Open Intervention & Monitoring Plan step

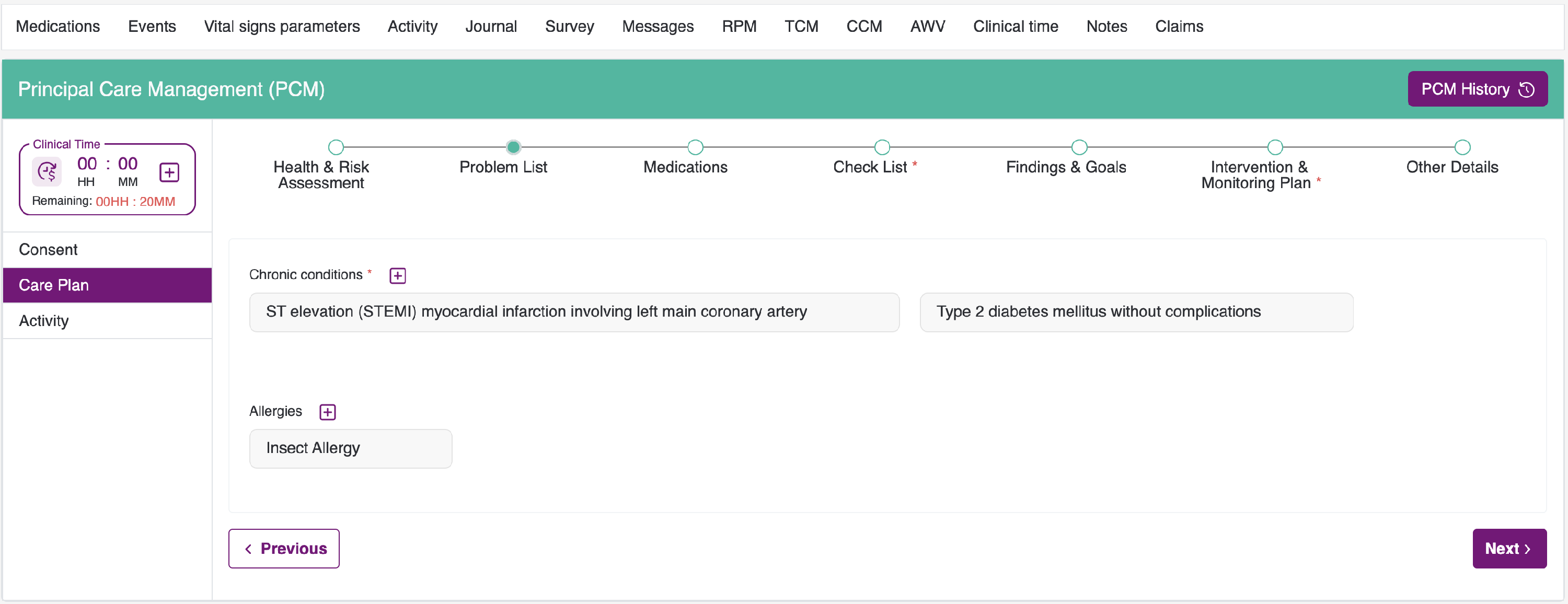[1275, 147]
